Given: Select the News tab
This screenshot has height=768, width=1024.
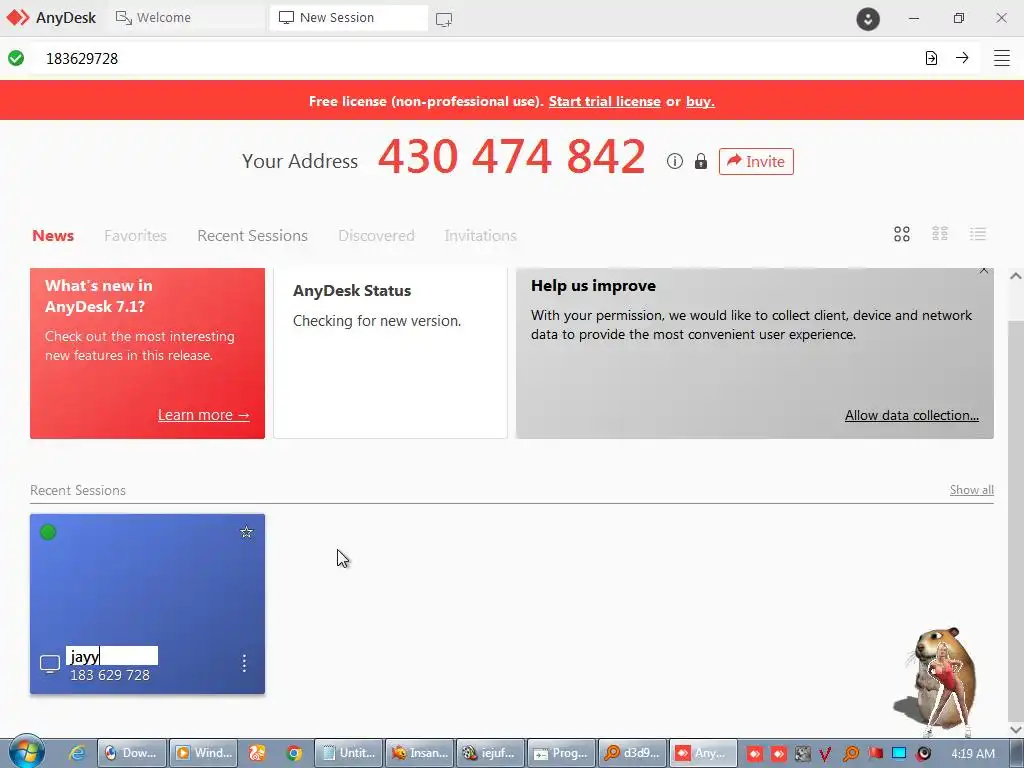Looking at the screenshot, I should tap(53, 236).
